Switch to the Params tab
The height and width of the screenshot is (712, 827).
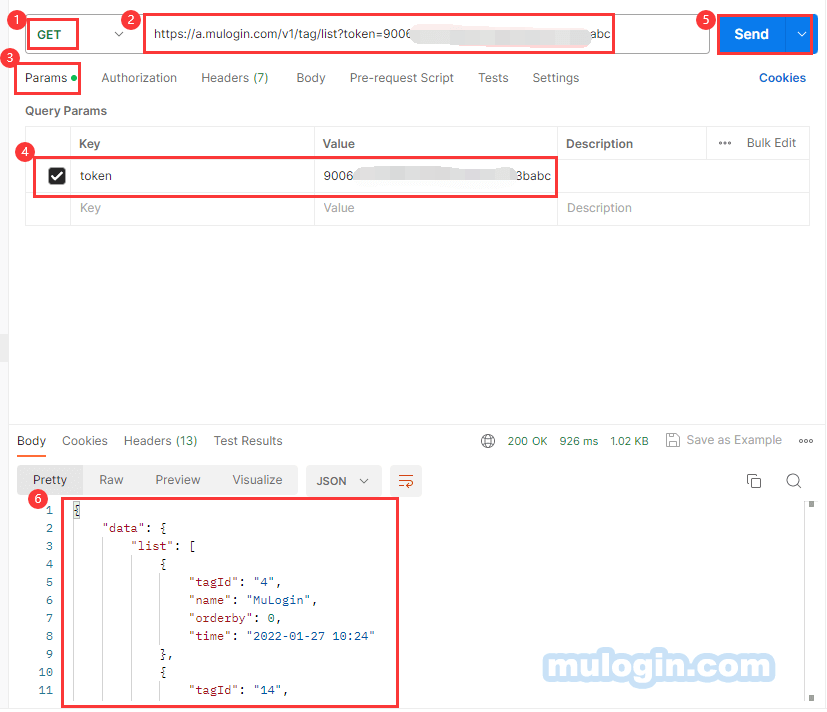click(x=51, y=78)
